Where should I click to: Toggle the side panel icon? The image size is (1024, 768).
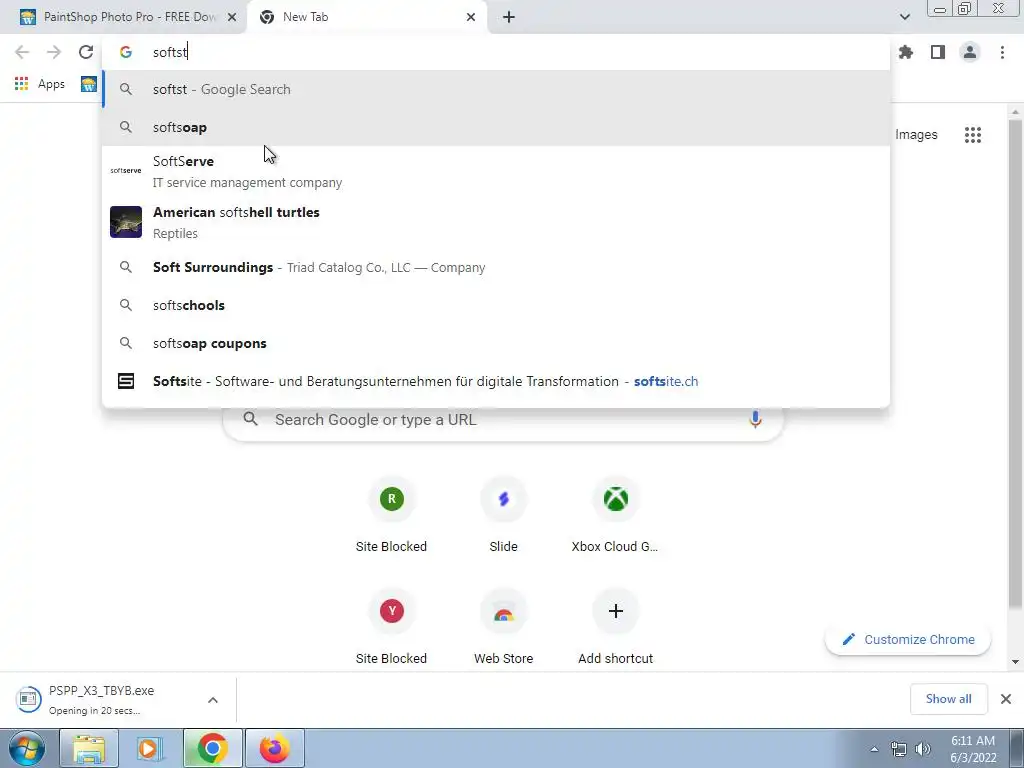(x=938, y=52)
